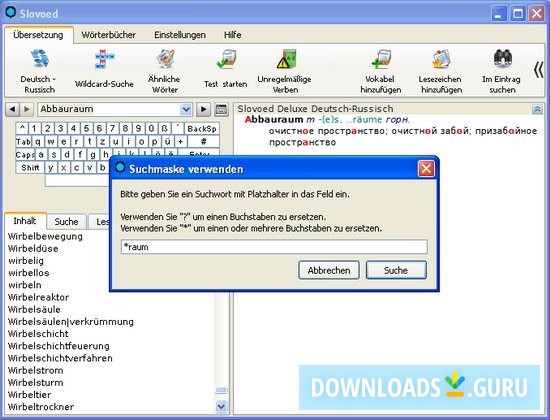Close the Suchmaske verwenden dialog
Screen dimensions: 550x420
click(x=426, y=169)
